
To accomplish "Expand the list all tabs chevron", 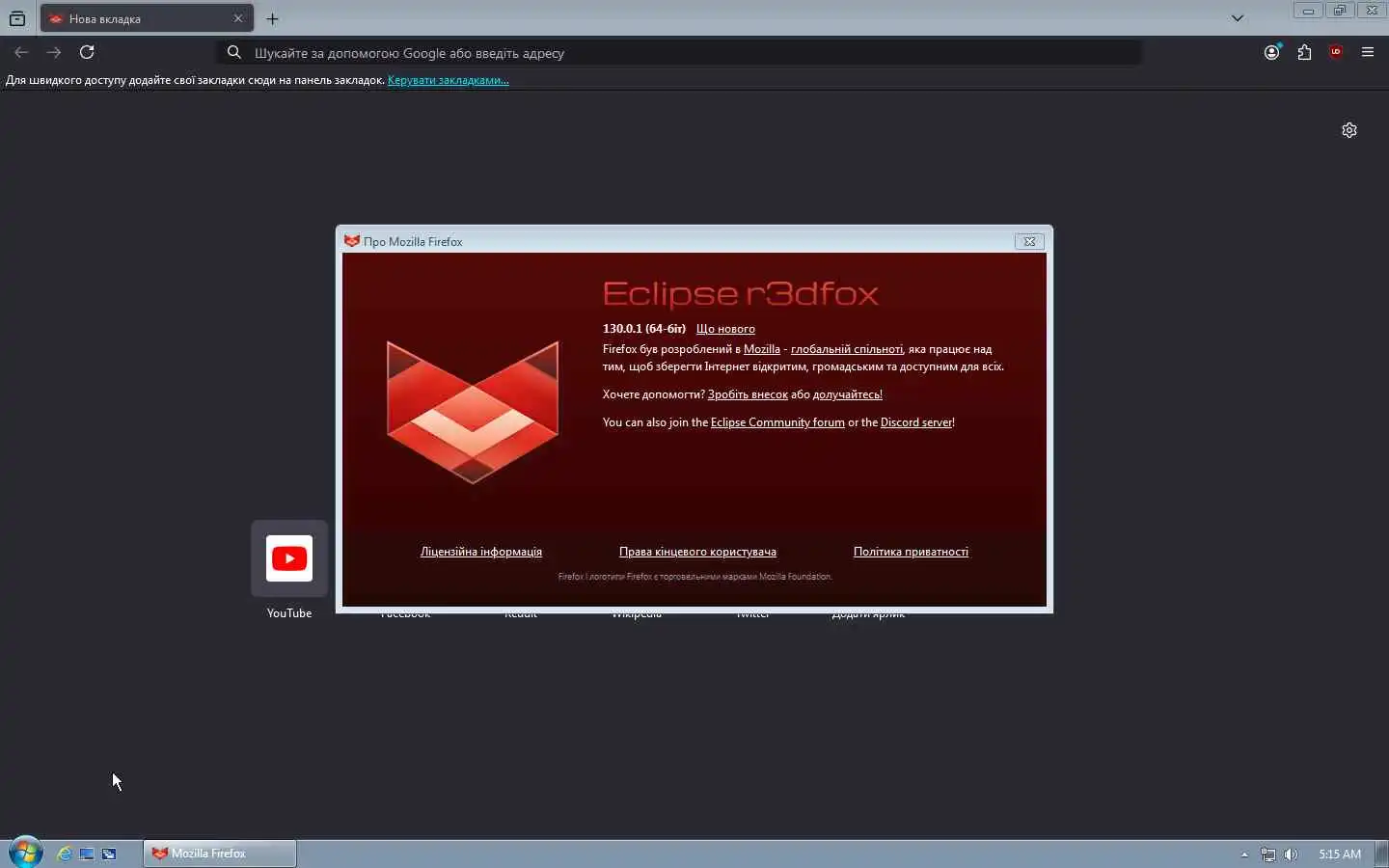I will point(1238,18).
